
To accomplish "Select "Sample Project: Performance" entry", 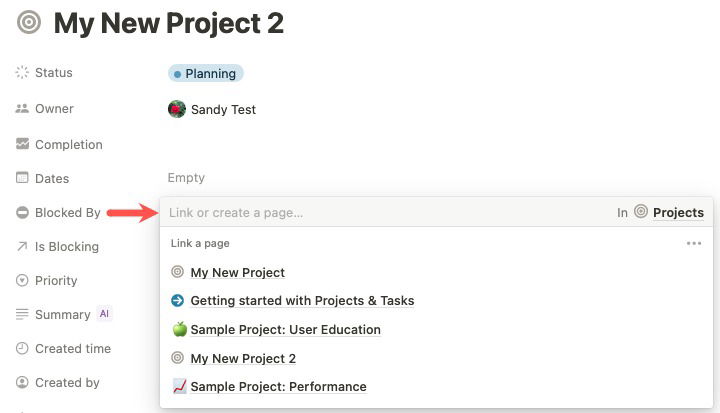I will pyautogui.click(x=278, y=387).
